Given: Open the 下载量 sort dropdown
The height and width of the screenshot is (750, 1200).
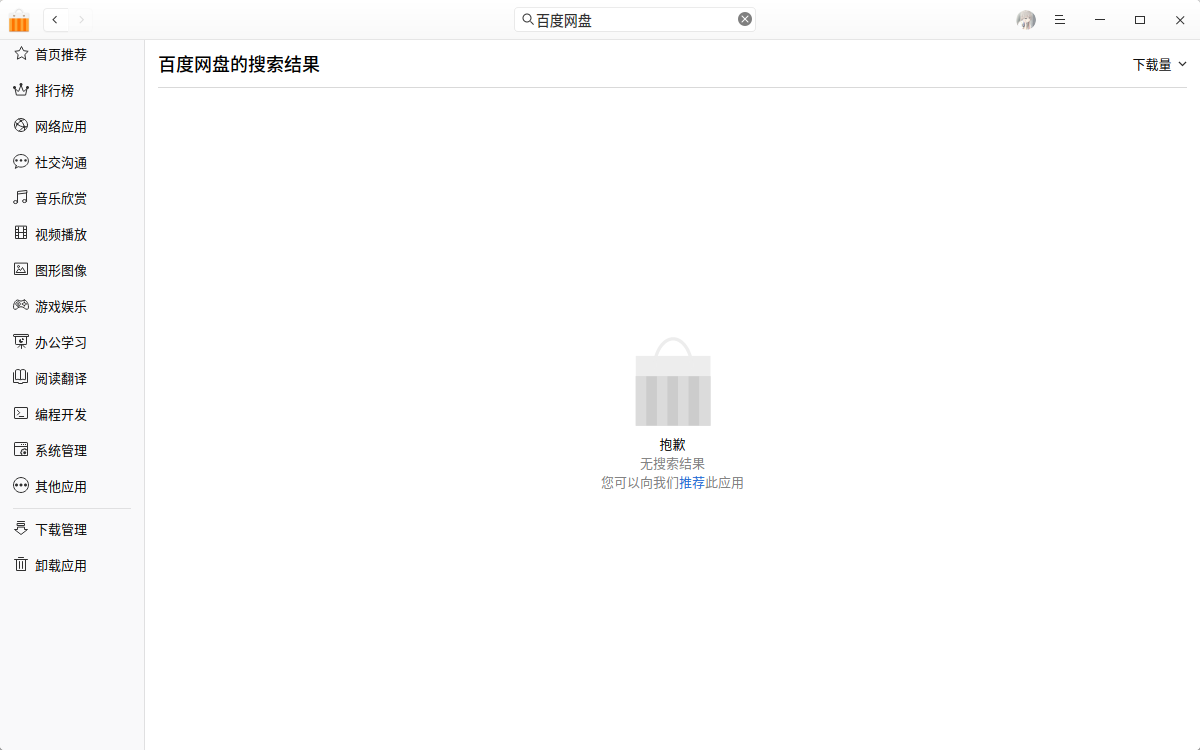Looking at the screenshot, I should click(x=1159, y=64).
